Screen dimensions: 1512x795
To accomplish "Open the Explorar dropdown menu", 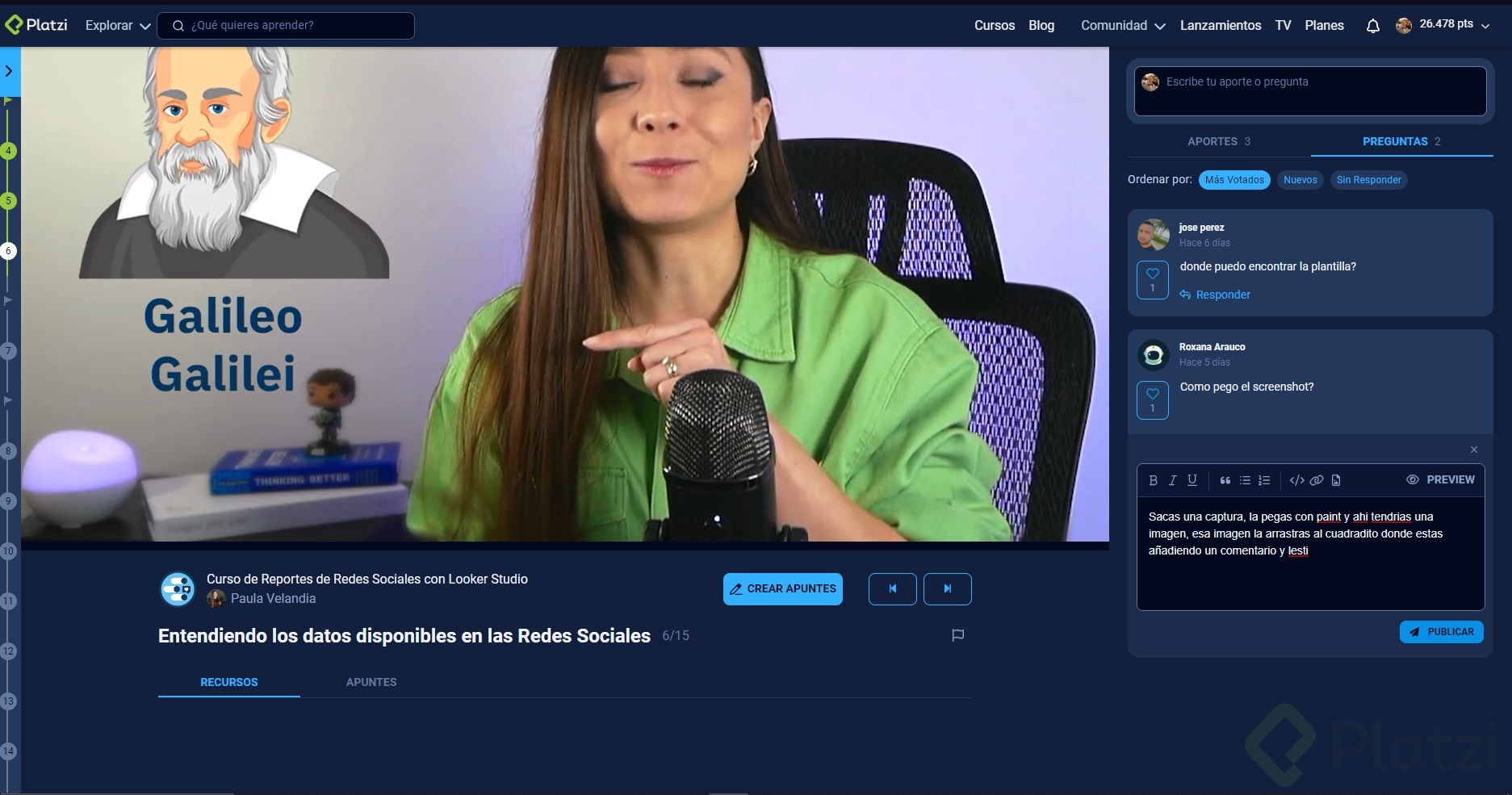I will tap(115, 25).
